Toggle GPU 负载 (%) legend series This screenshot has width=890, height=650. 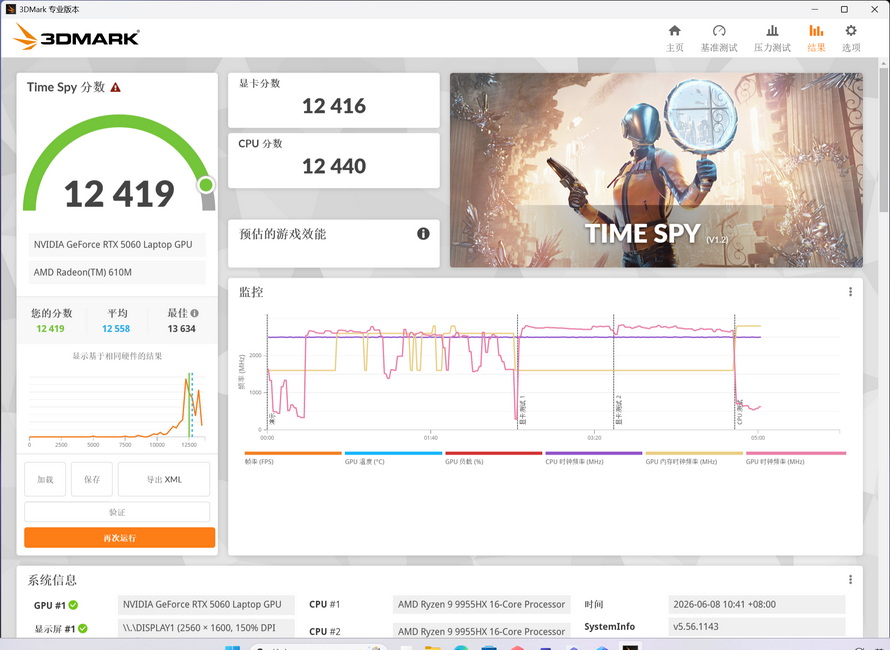(494, 458)
